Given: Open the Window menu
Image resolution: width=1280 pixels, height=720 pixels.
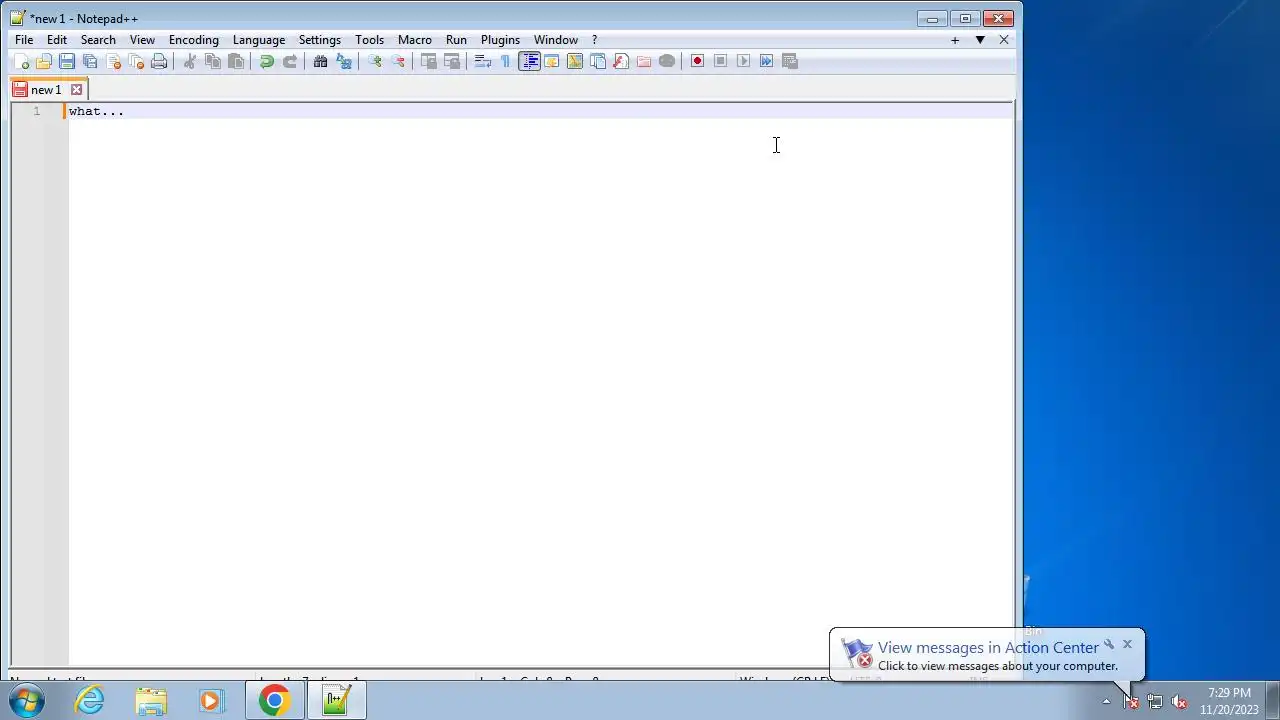Looking at the screenshot, I should (556, 40).
